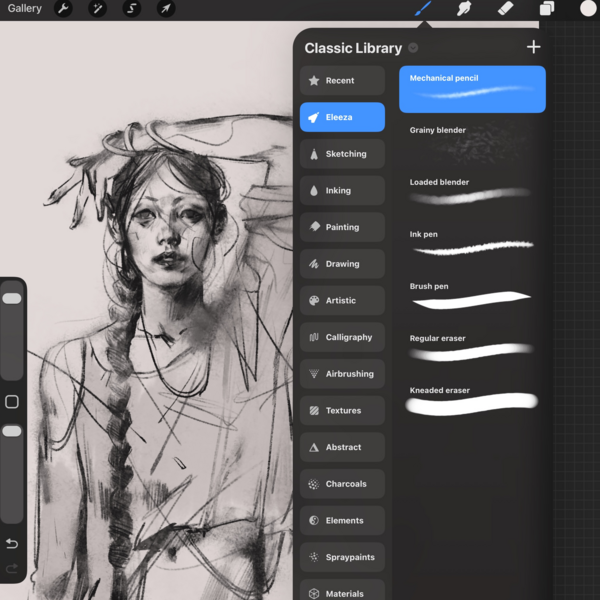Undo the last stroke
This screenshot has height=600, width=600.
pyautogui.click(x=12, y=543)
